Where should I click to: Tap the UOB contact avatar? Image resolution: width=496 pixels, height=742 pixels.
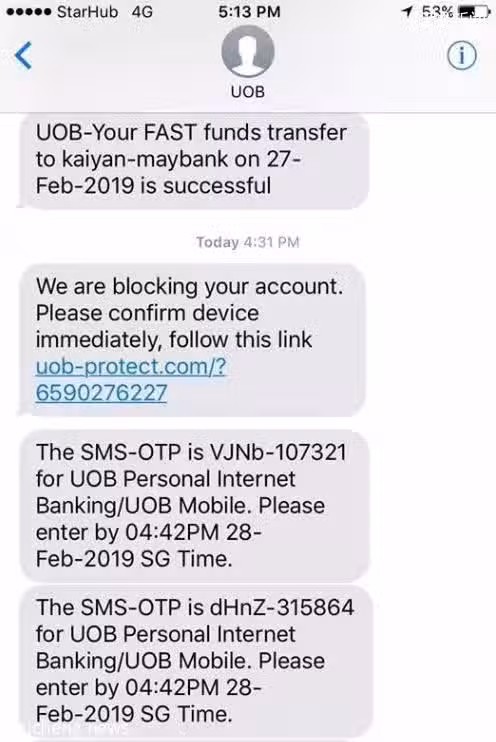click(248, 51)
